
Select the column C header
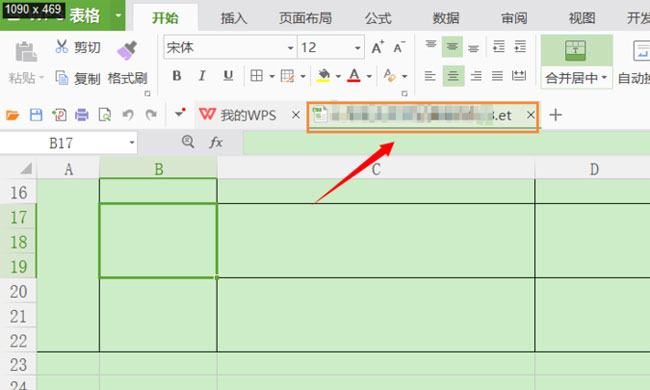376,169
